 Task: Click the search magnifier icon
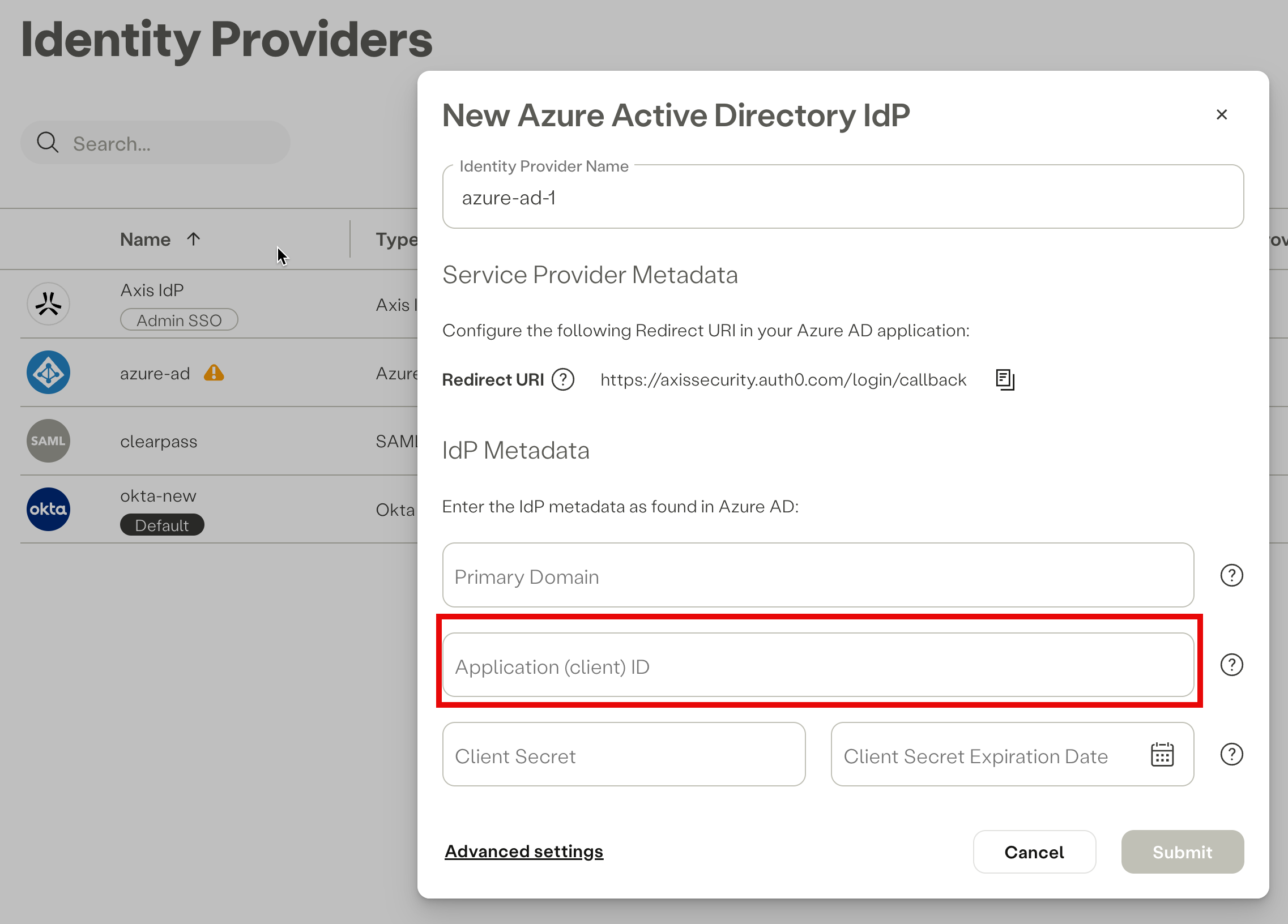[x=48, y=143]
